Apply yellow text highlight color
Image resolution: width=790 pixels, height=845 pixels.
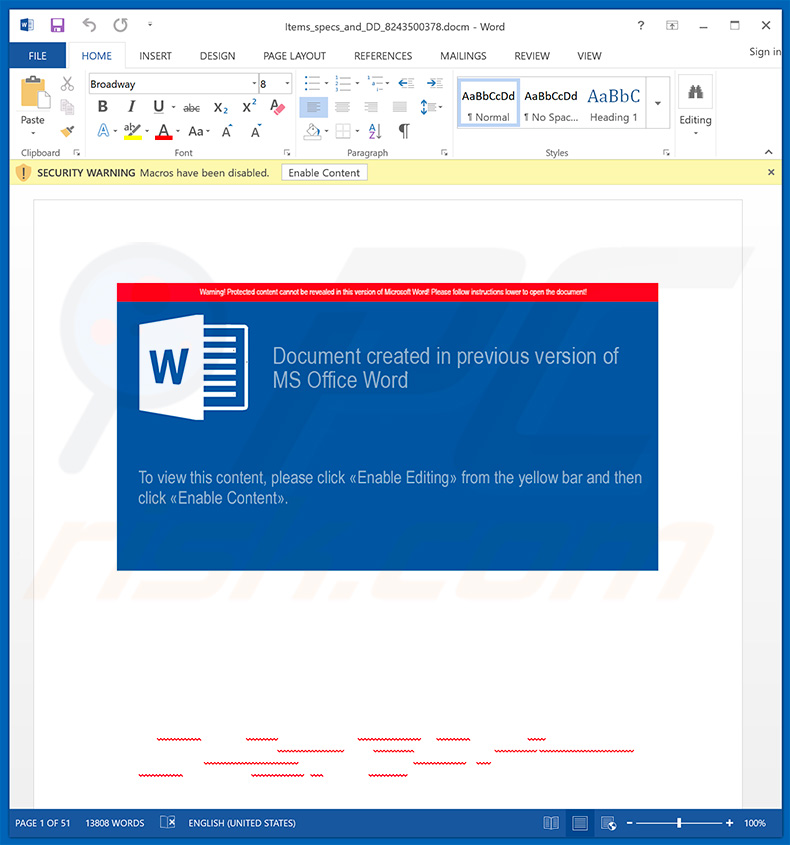point(133,131)
